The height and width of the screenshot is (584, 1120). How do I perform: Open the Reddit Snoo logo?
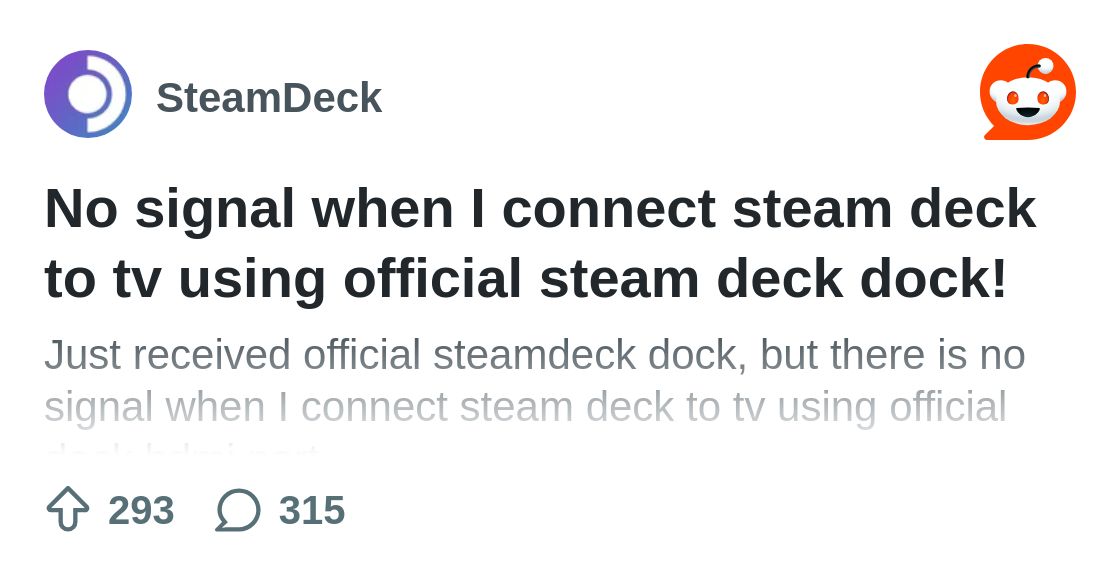click(x=1028, y=92)
